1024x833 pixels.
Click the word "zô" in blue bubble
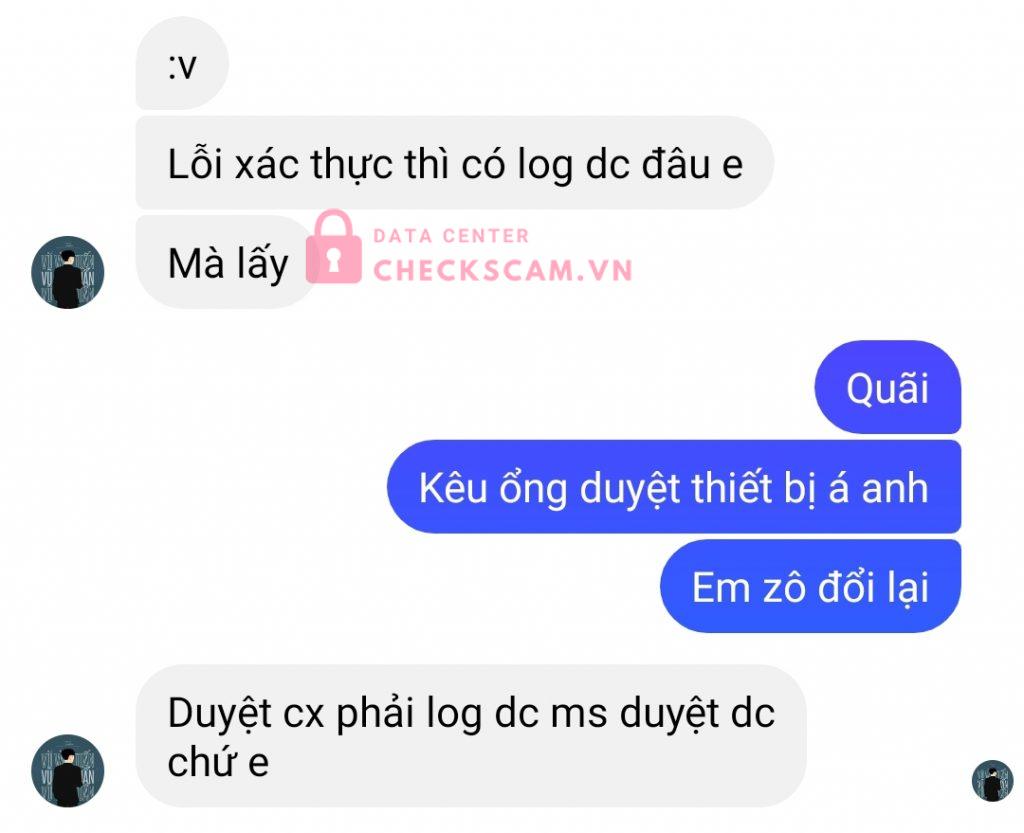point(783,587)
